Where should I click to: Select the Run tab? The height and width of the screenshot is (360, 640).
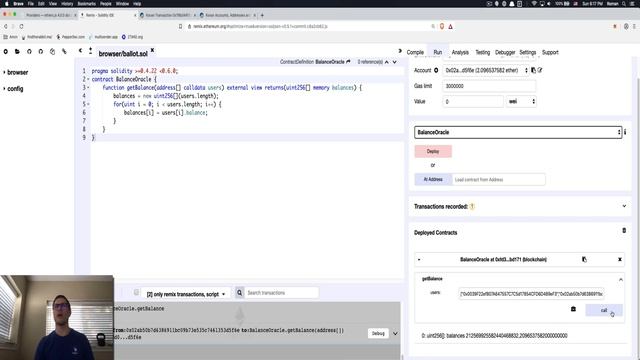coord(438,52)
